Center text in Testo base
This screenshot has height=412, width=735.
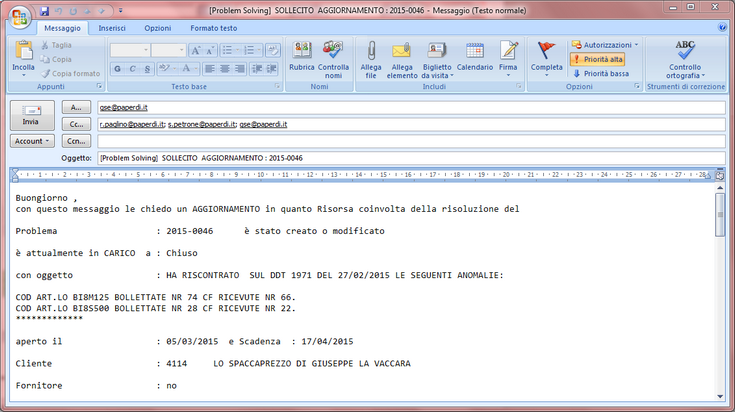225,69
